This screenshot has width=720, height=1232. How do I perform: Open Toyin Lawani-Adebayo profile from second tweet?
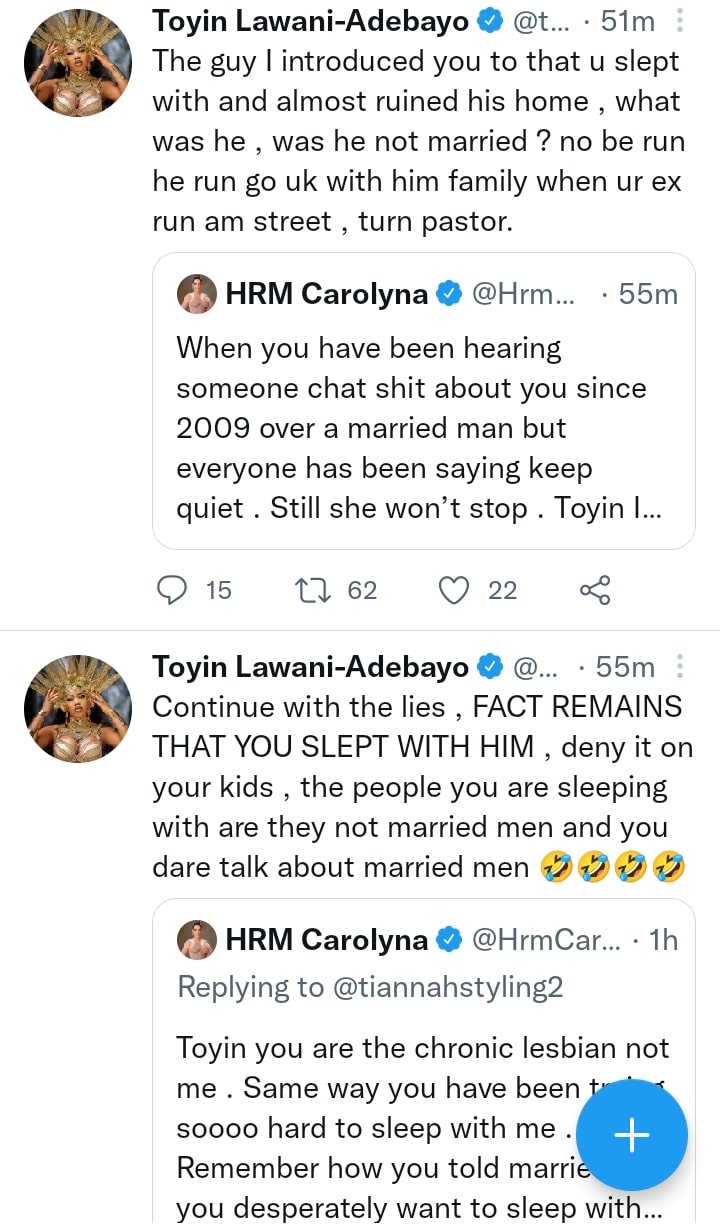310,666
